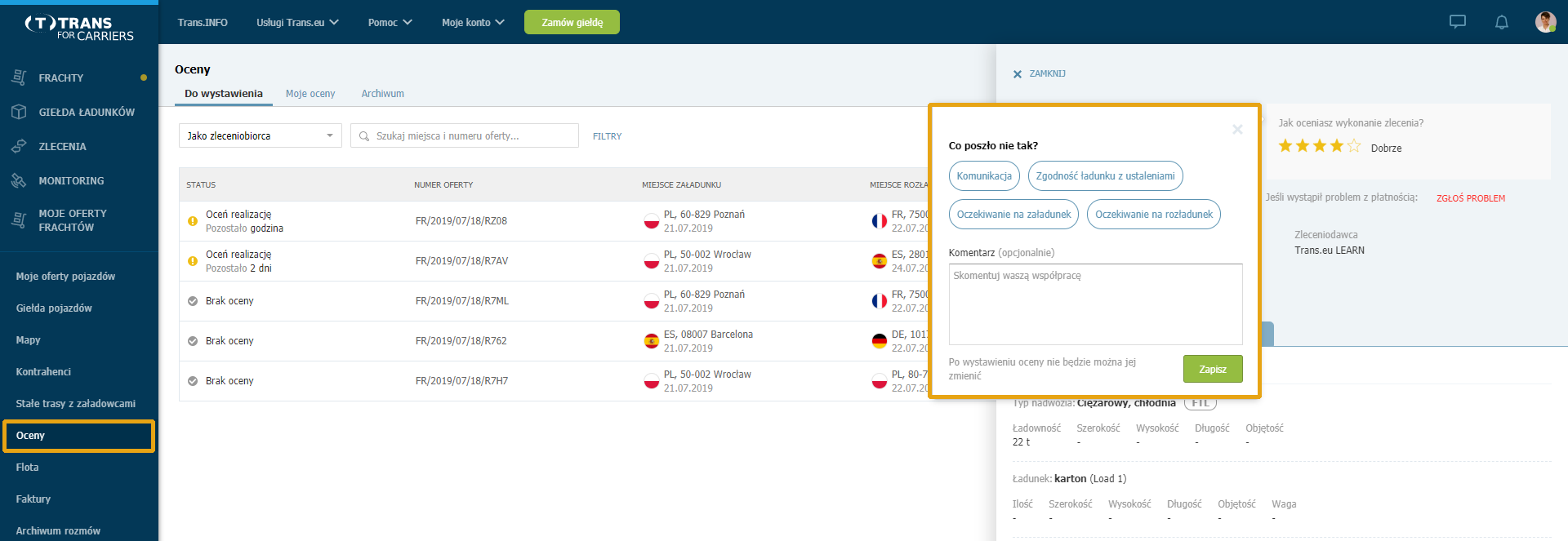Click the third rating star
The width and height of the screenshot is (1568, 541).
(x=1320, y=146)
